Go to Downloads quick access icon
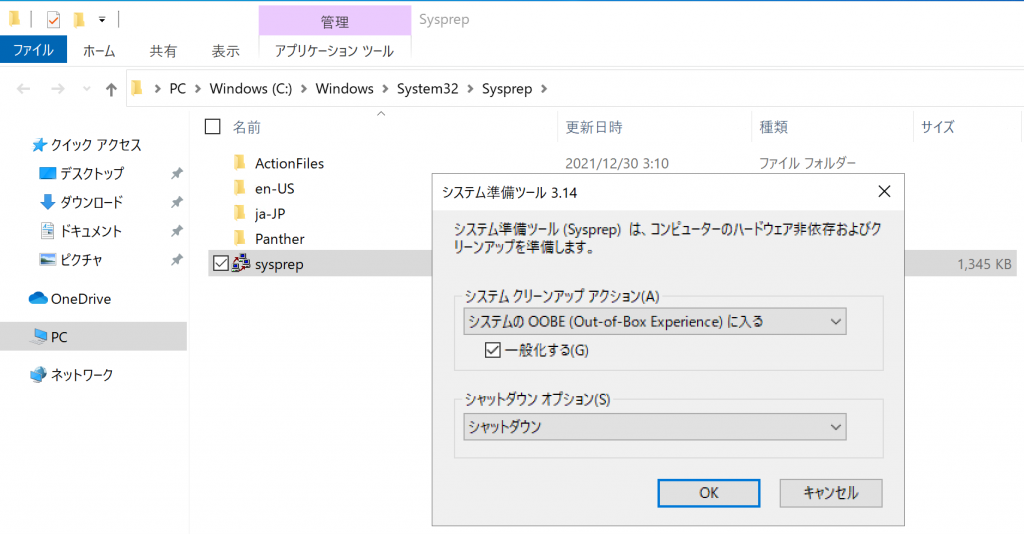Viewport: 1024px width, 534px height. click(x=47, y=202)
